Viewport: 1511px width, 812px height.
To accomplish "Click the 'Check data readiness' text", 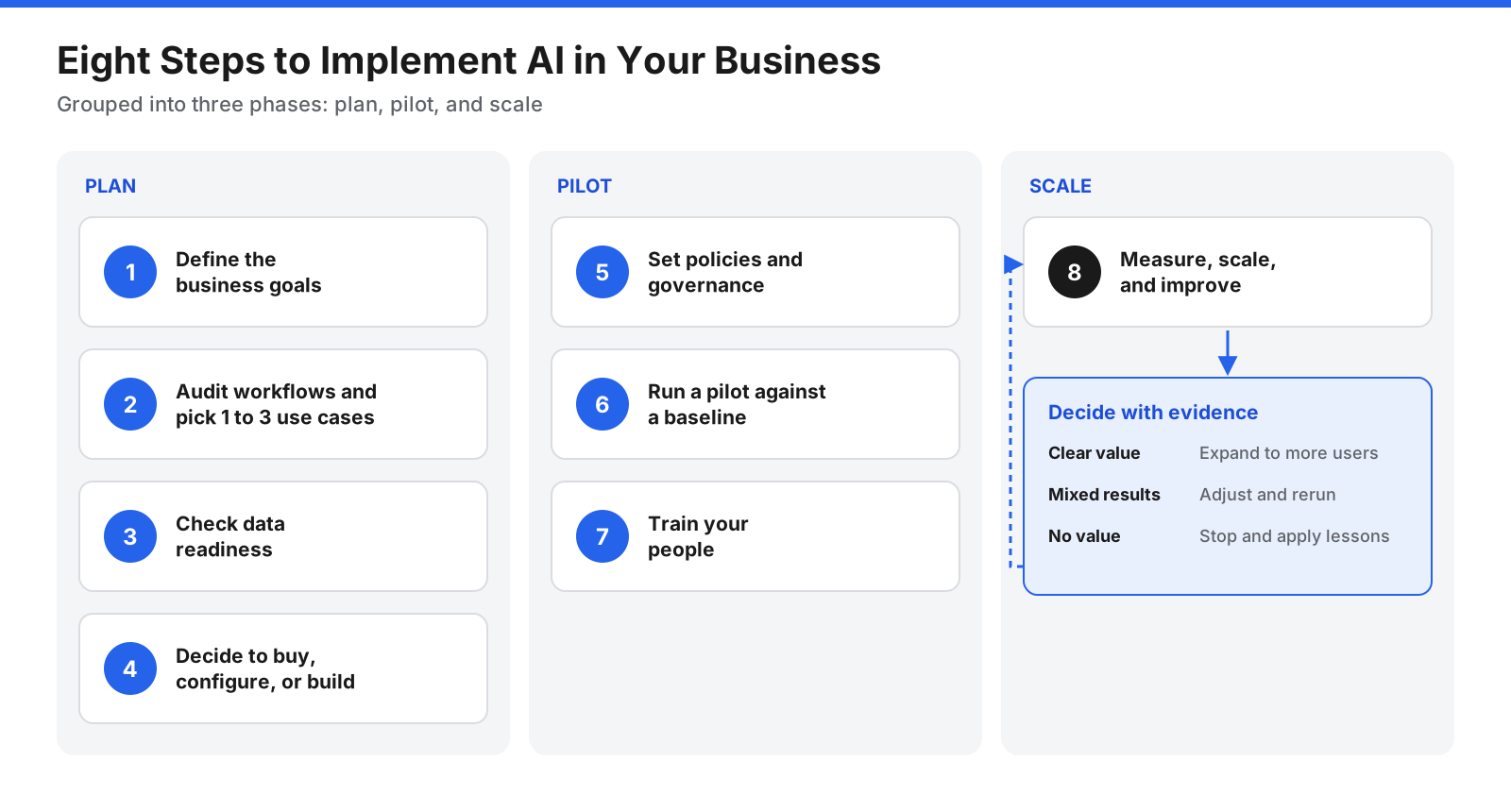I will pos(230,536).
